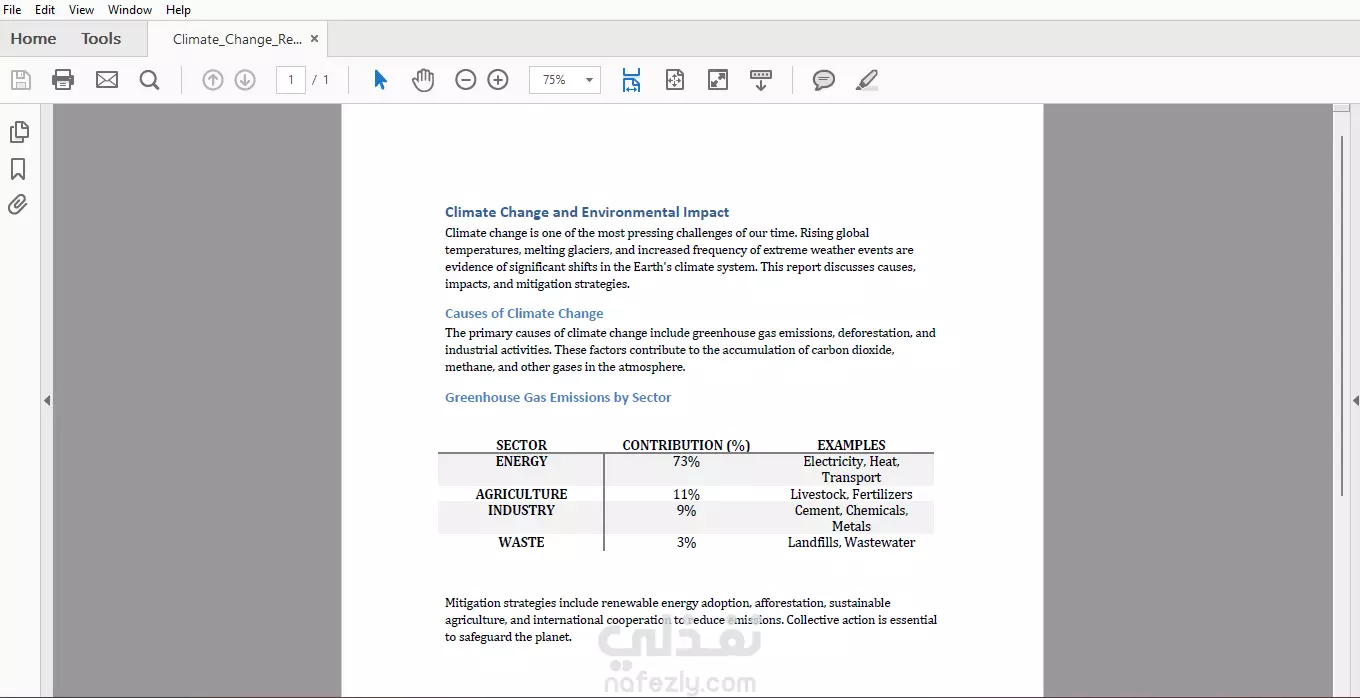Image resolution: width=1360 pixels, height=698 pixels.
Task: Open the Bookmarks sidebar icon
Action: click(x=18, y=169)
